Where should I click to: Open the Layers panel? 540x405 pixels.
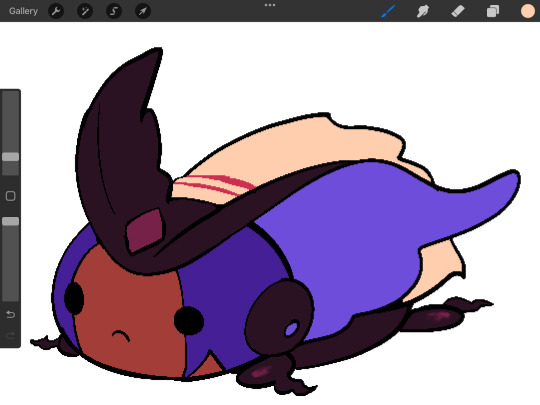(x=493, y=11)
